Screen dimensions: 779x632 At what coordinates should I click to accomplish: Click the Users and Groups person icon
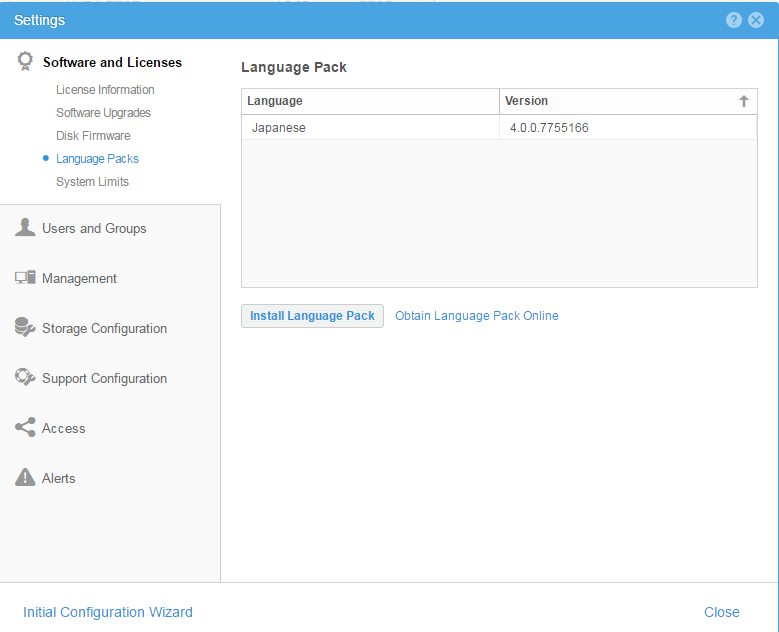click(x=25, y=228)
